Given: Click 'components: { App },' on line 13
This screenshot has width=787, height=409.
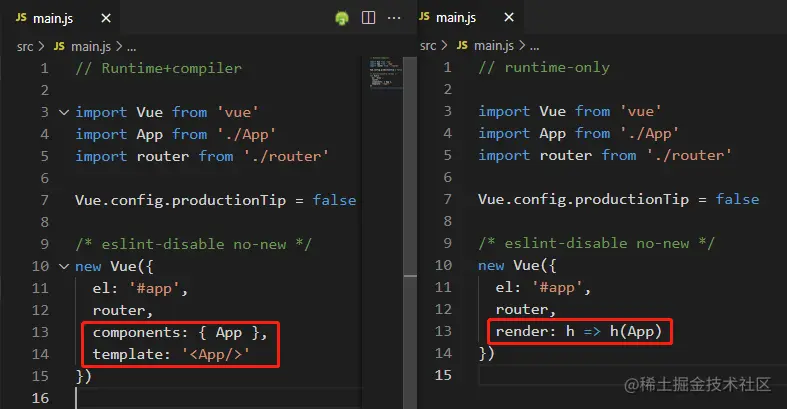Looking at the screenshot, I should 180,332.
